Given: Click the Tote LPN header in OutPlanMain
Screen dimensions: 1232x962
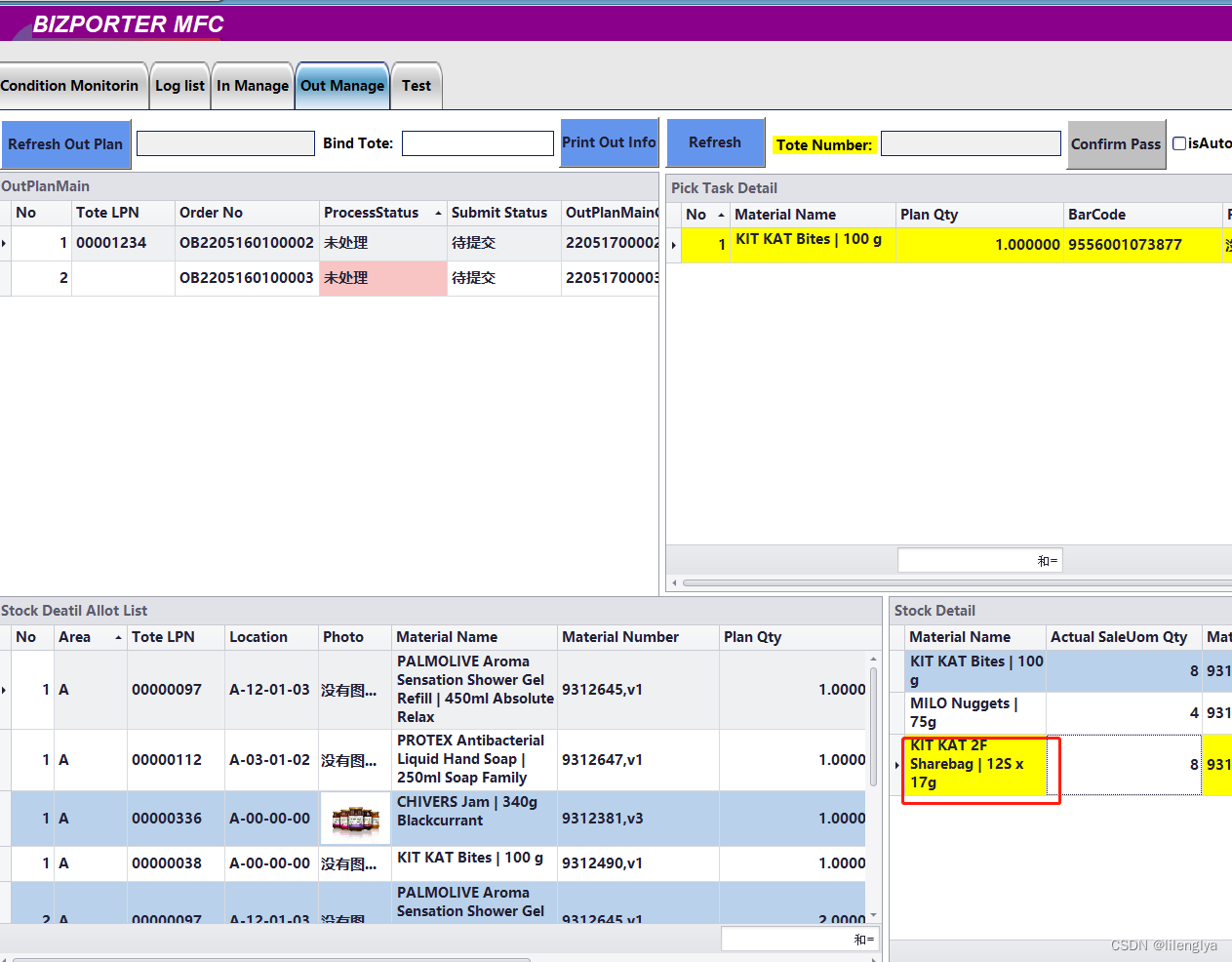Looking at the screenshot, I should point(123,213).
